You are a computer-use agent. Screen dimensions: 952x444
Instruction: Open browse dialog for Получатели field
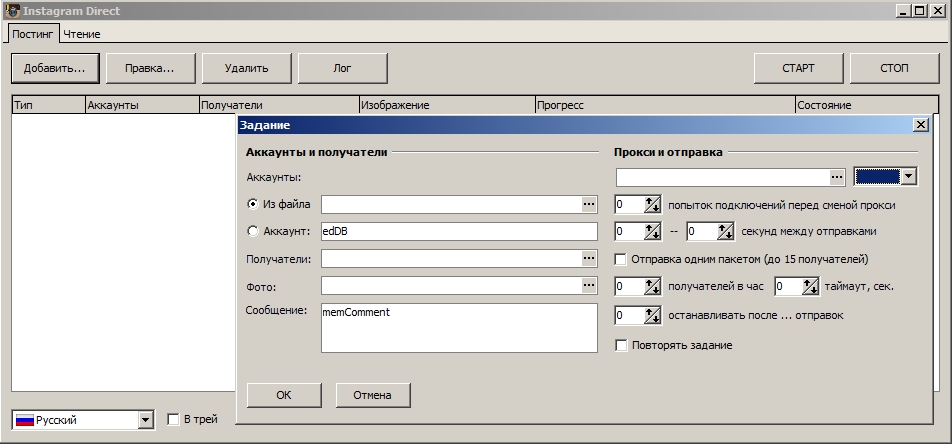tap(589, 258)
